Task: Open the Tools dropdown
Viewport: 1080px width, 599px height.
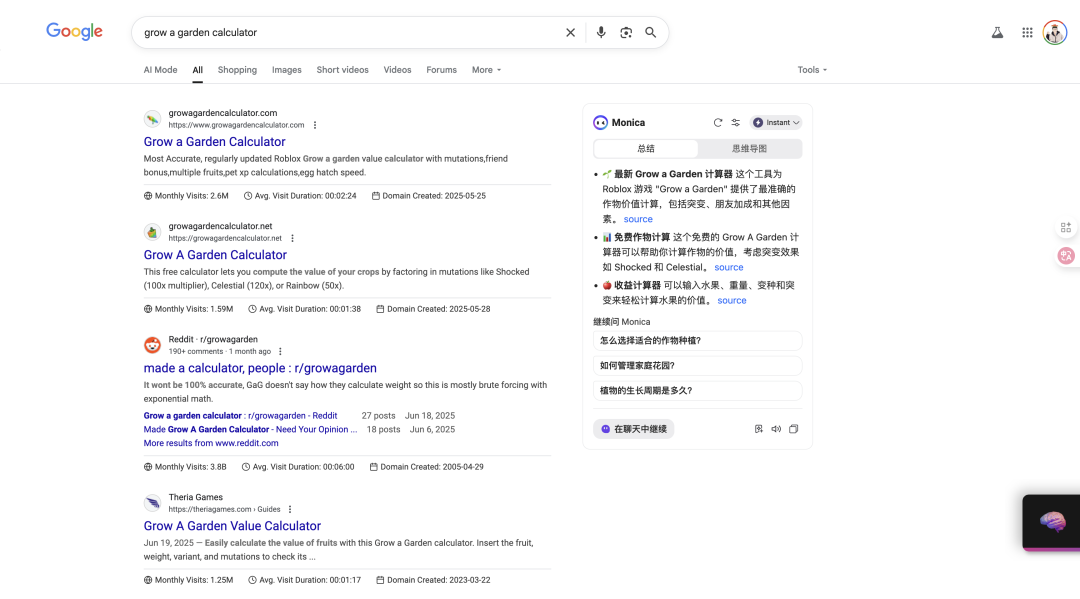Action: tap(812, 70)
